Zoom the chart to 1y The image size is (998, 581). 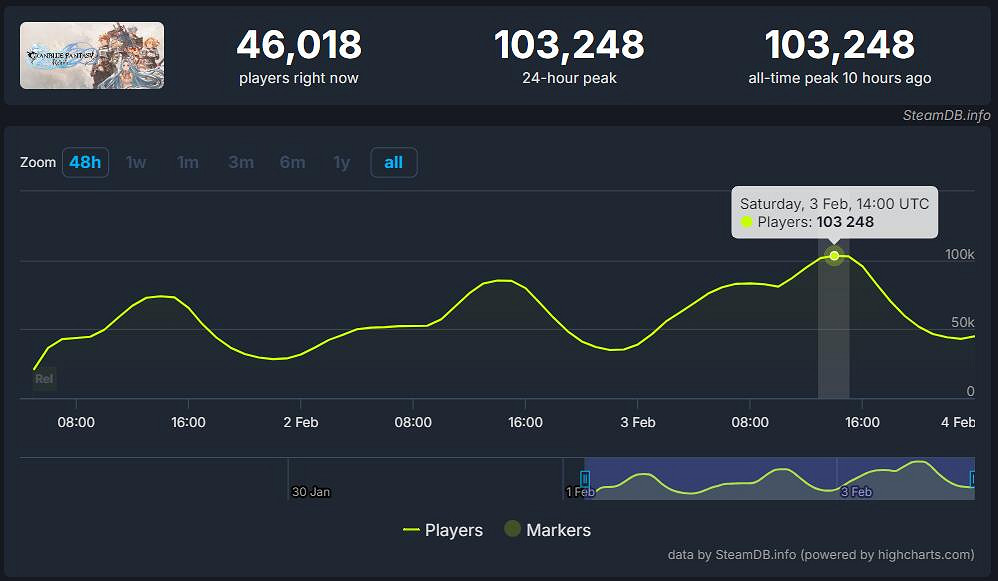click(342, 162)
